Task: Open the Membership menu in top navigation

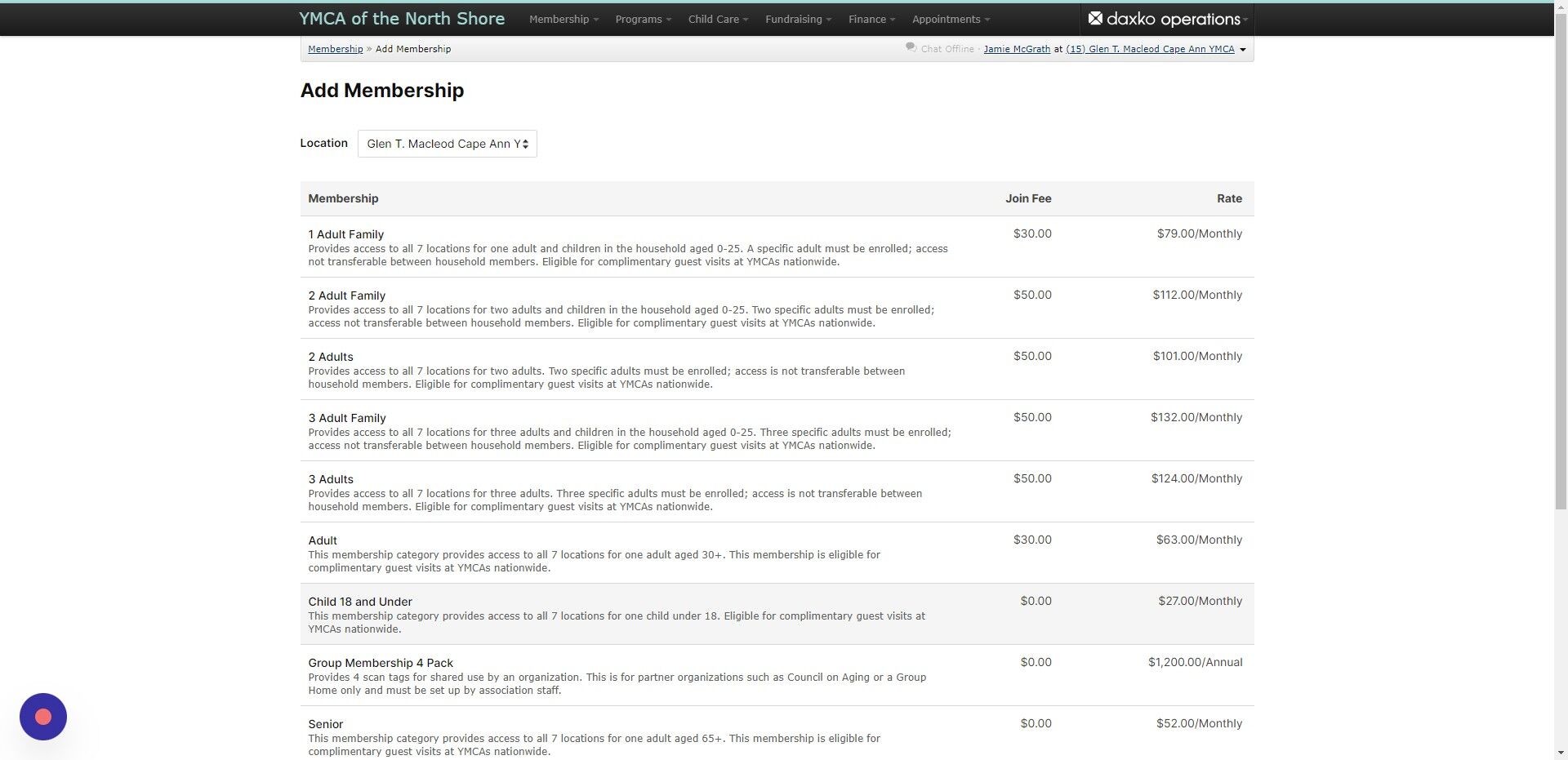Action: tap(563, 19)
